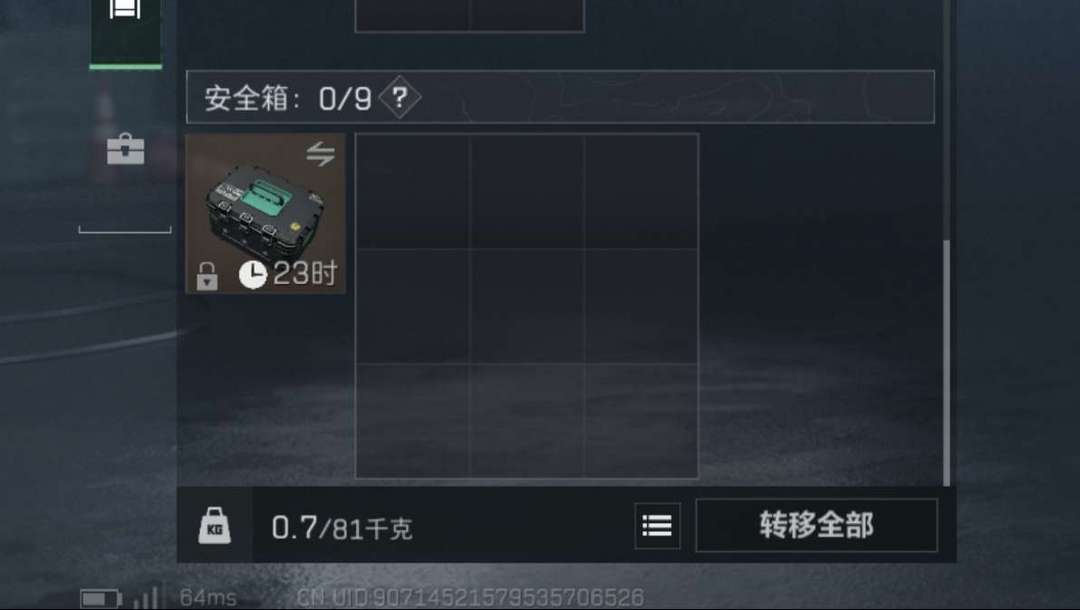Select the green safe box container thumbnail
1080x610 pixels.
click(x=265, y=214)
